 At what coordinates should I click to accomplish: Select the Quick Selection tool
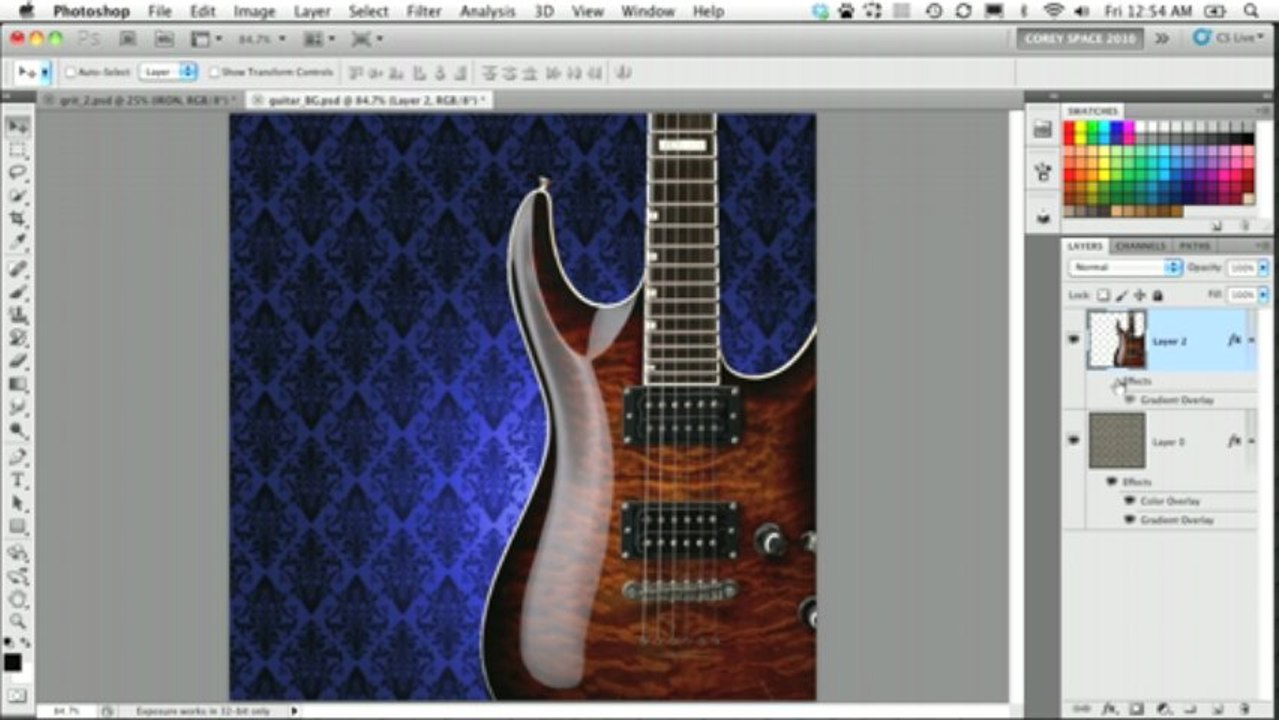coord(17,196)
